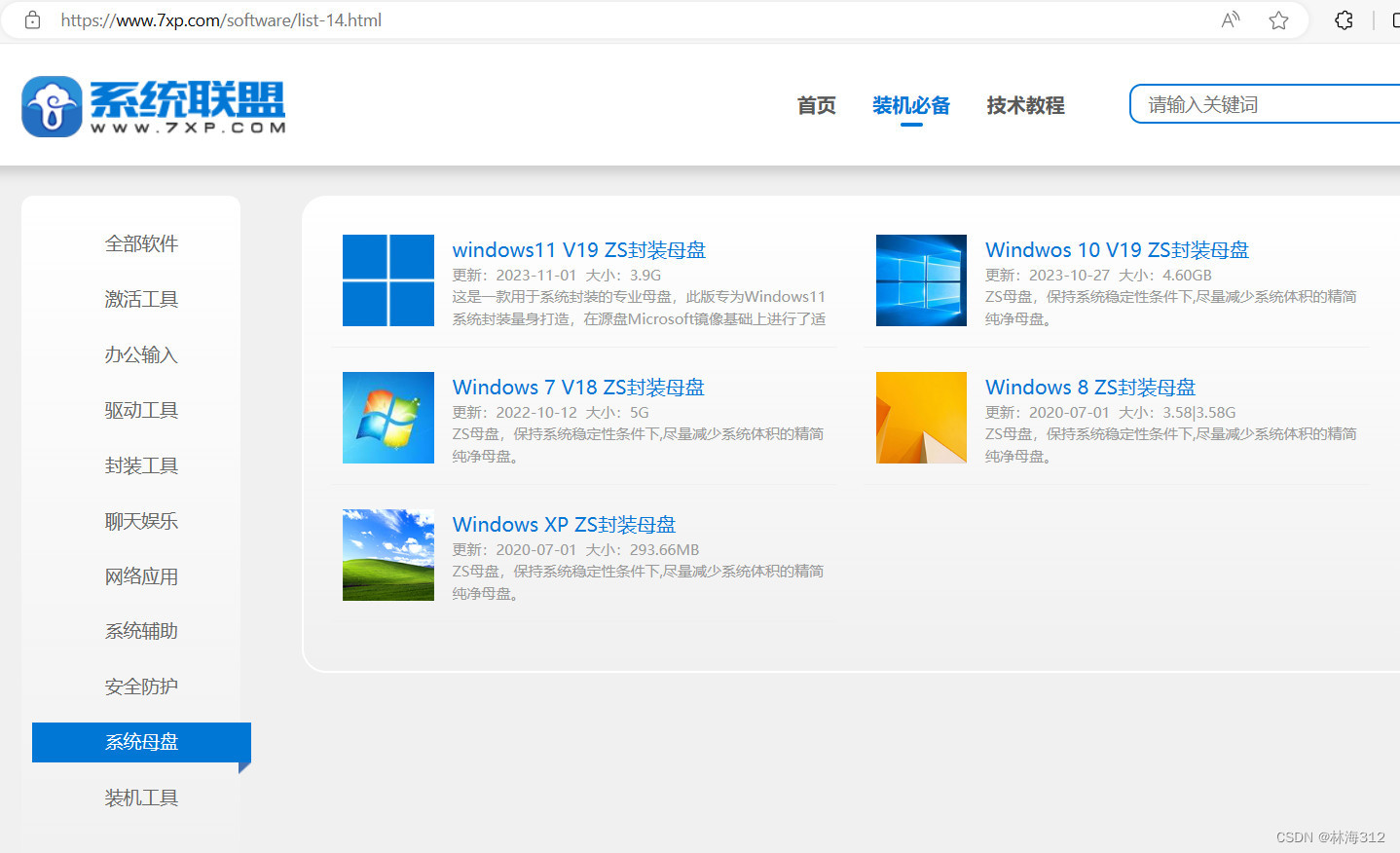Focus the 请输入关键词 search field

pyautogui.click(x=1265, y=104)
